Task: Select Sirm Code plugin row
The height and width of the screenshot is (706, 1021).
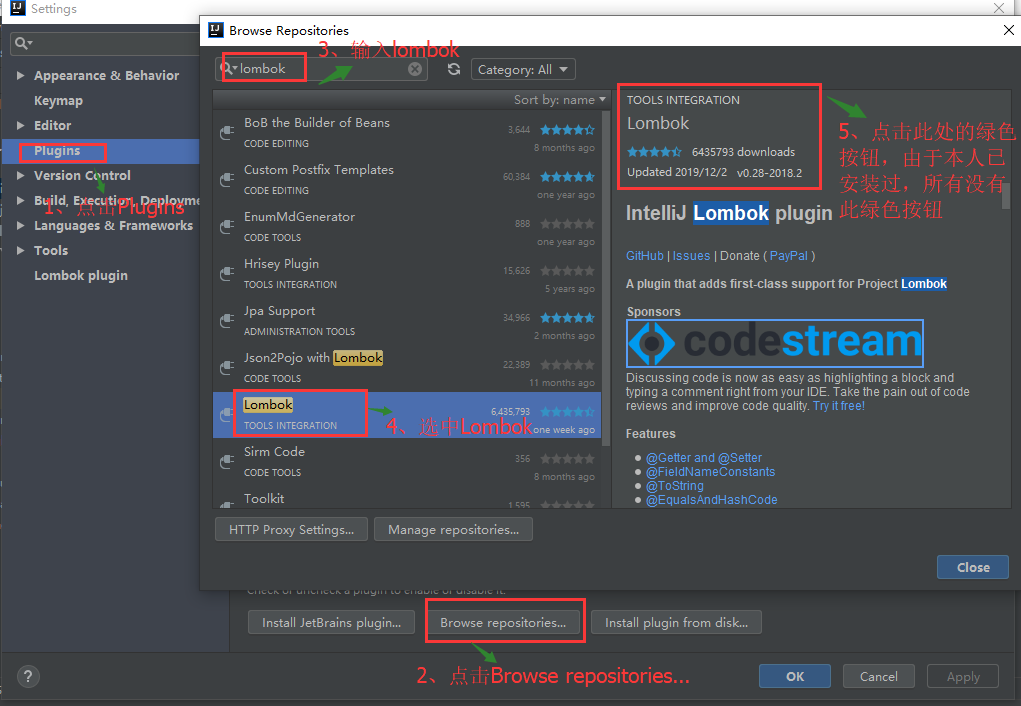Action: click(x=407, y=462)
